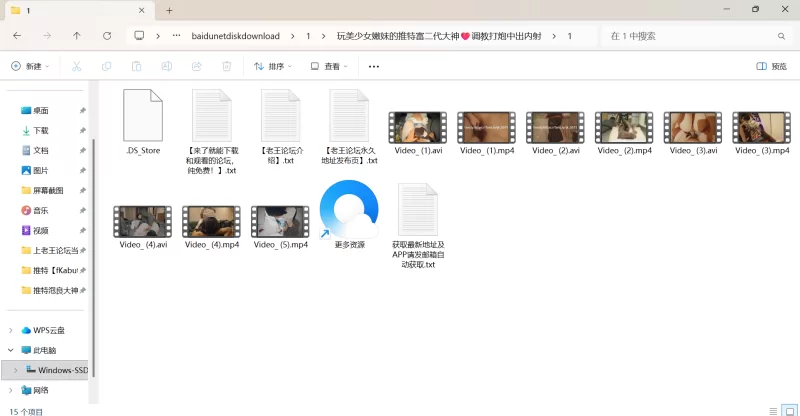Switch to details view in status bar

click(x=771, y=410)
